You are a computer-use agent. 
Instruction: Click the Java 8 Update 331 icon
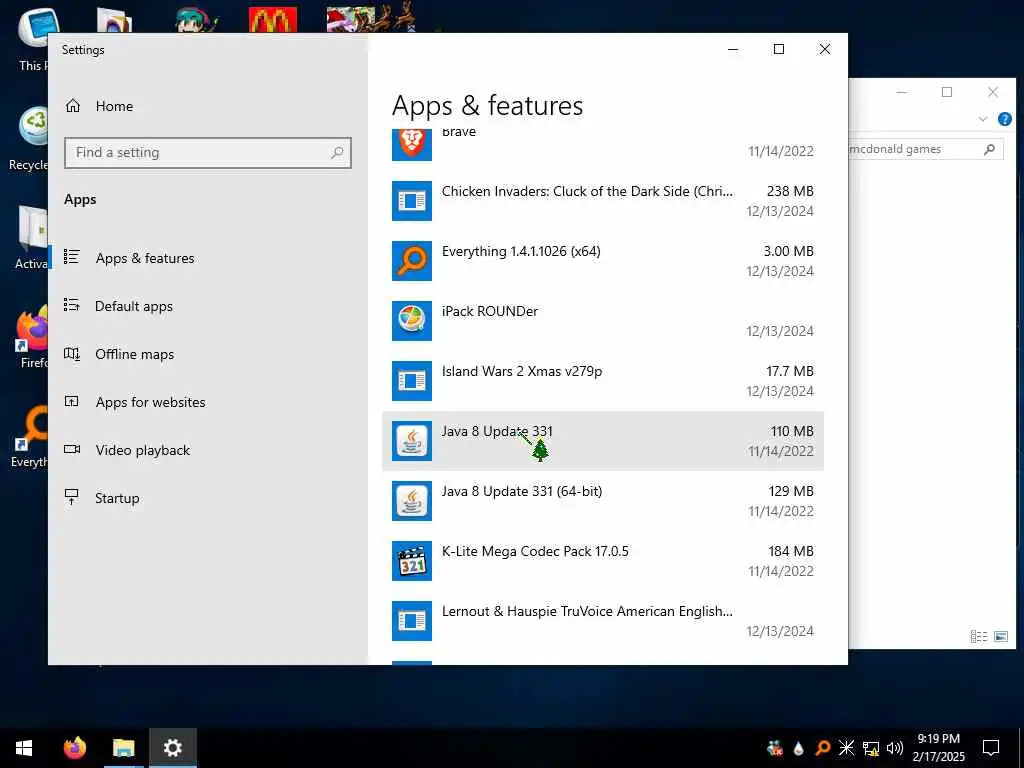(411, 441)
